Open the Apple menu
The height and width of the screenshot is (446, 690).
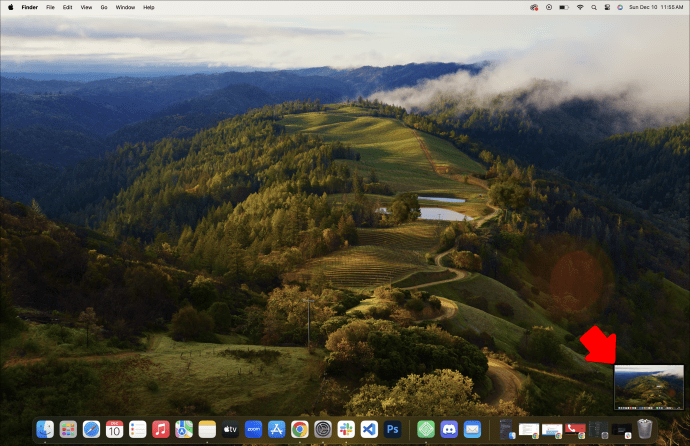point(11,7)
